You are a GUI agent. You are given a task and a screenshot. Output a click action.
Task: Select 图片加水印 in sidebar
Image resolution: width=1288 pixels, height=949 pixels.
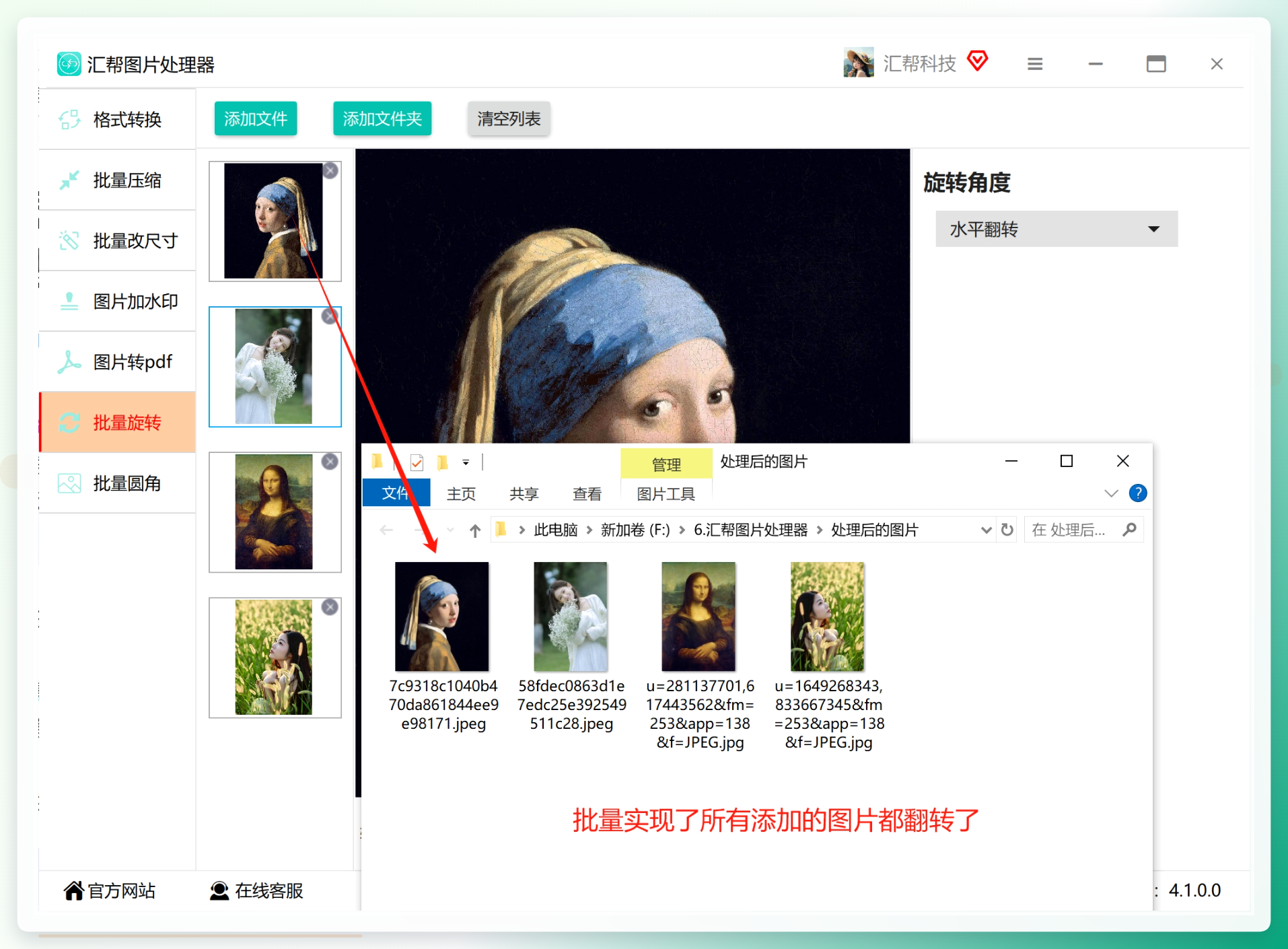[117, 302]
